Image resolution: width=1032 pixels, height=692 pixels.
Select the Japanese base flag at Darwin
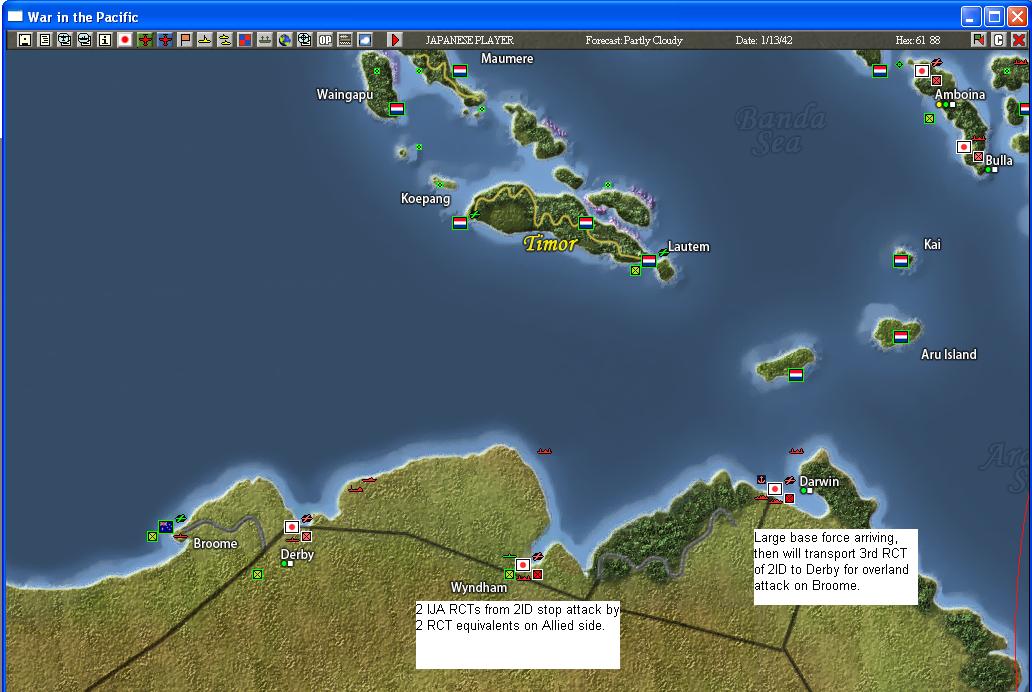point(775,489)
